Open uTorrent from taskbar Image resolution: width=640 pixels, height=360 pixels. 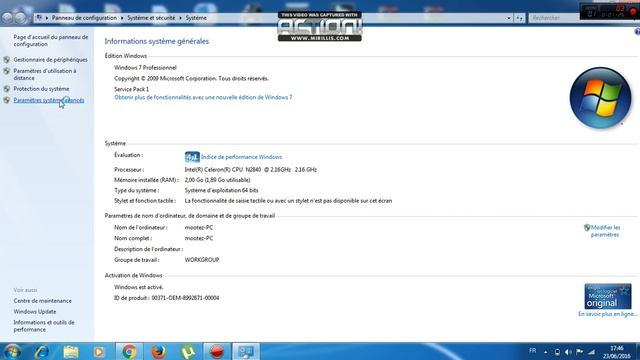coord(188,351)
